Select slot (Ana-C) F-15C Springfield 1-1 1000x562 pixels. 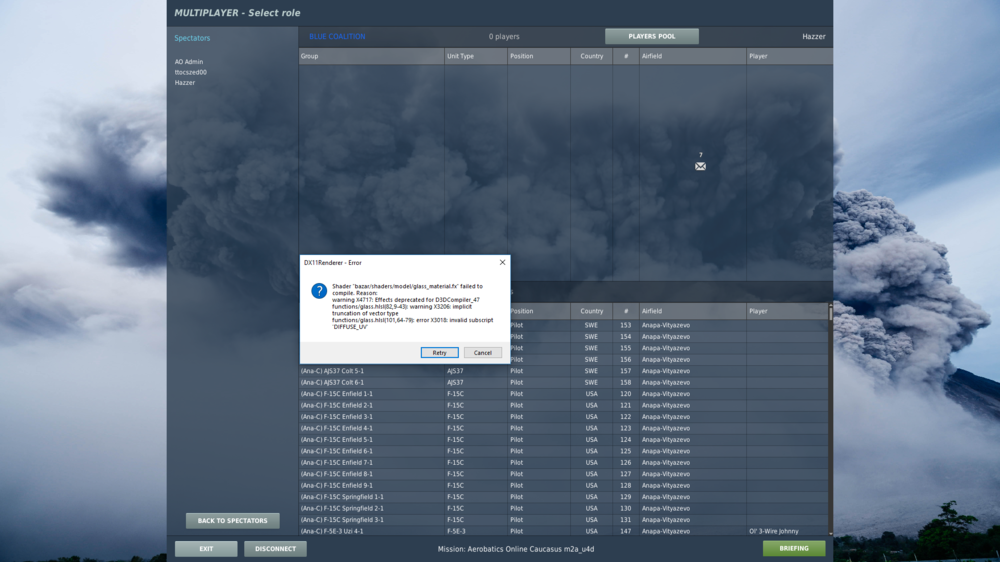(x=564, y=497)
